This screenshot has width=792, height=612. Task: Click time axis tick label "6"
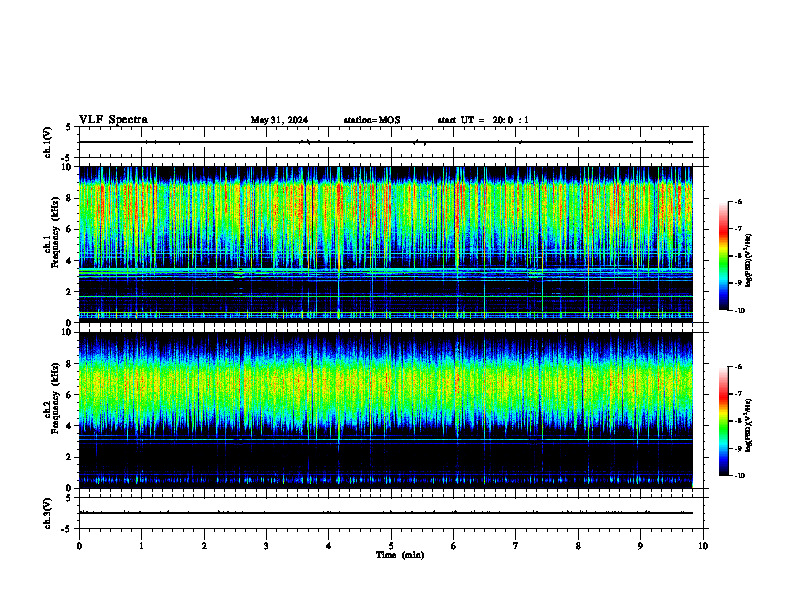click(x=454, y=546)
